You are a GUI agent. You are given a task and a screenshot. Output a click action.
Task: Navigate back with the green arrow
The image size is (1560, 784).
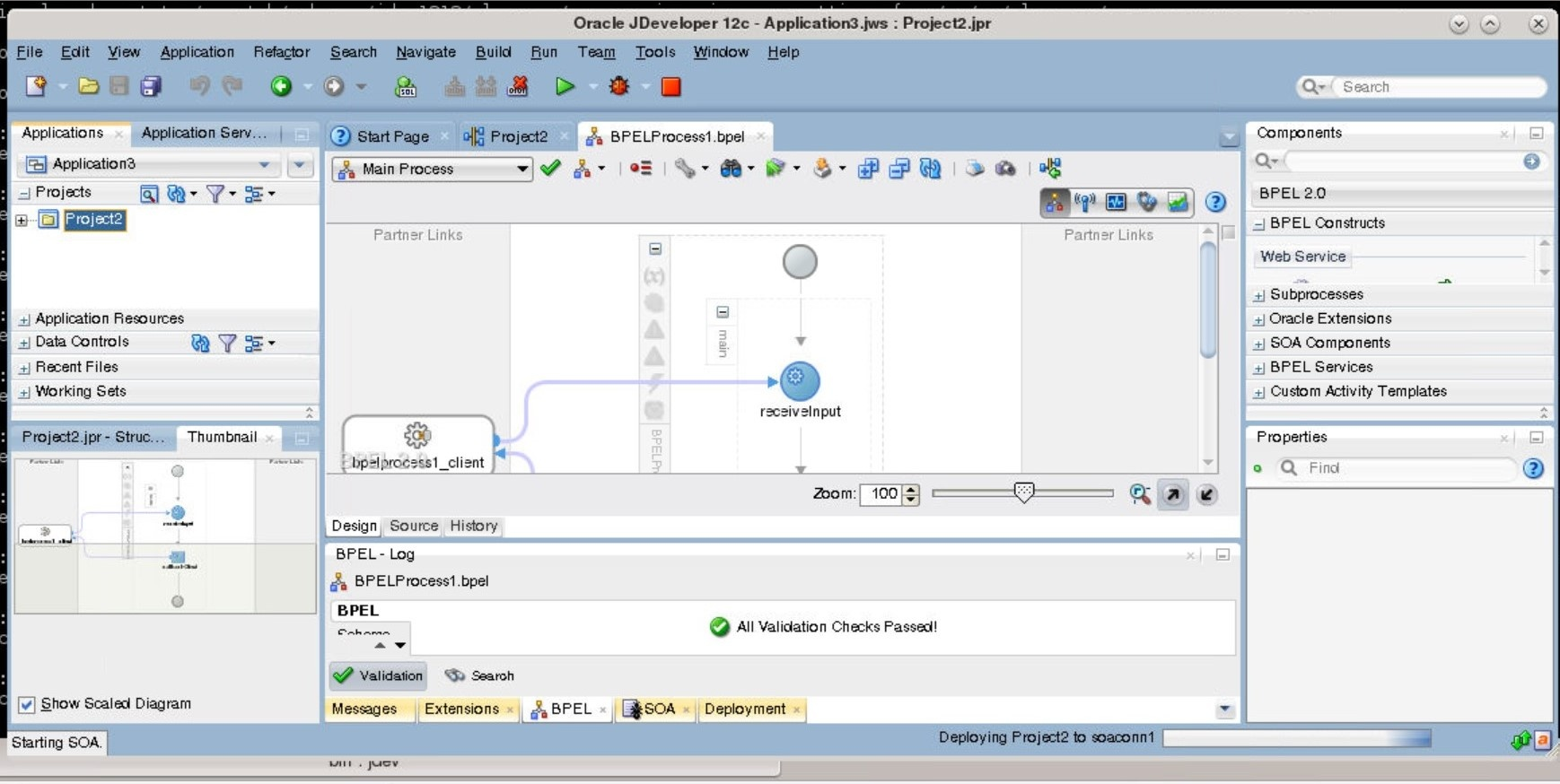tap(281, 86)
